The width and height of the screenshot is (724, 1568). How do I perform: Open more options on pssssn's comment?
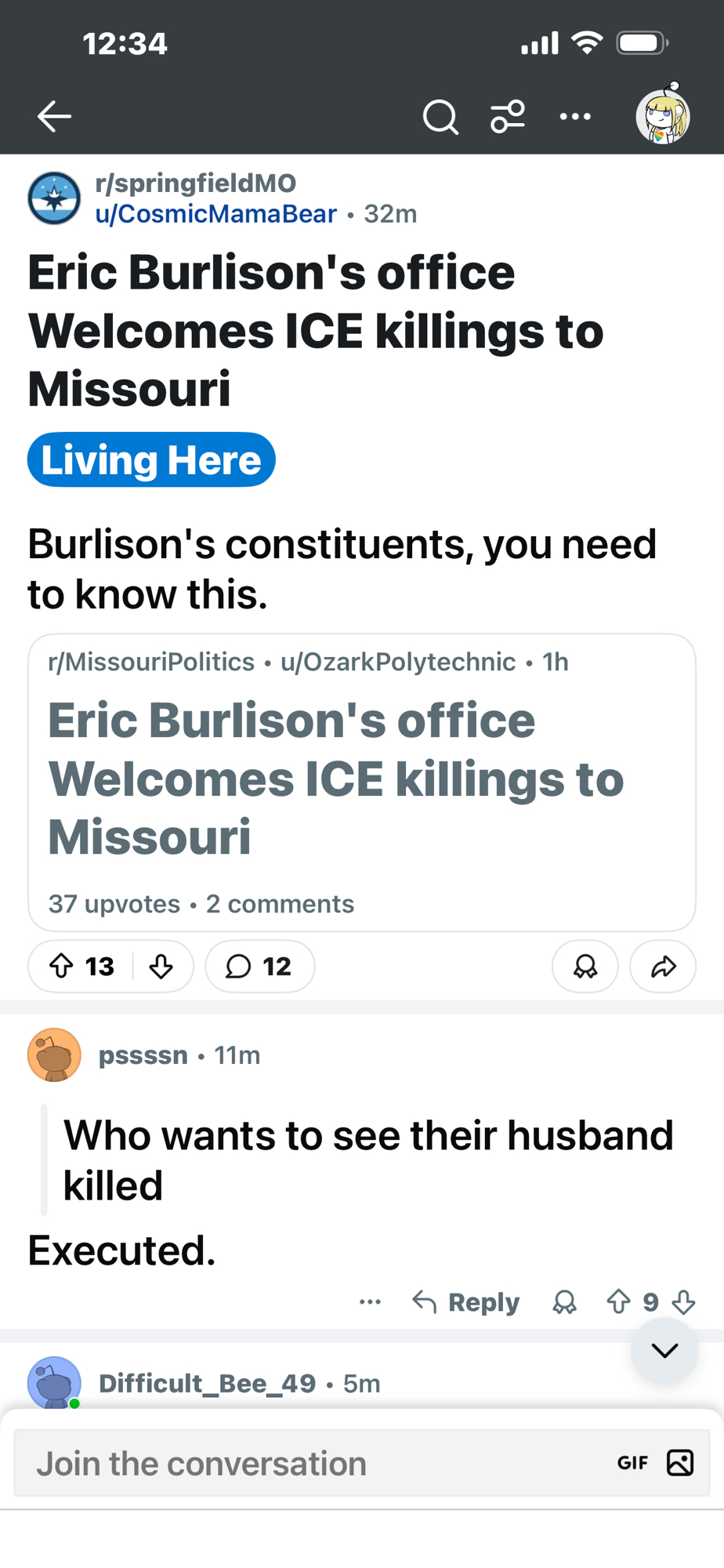(x=370, y=1302)
